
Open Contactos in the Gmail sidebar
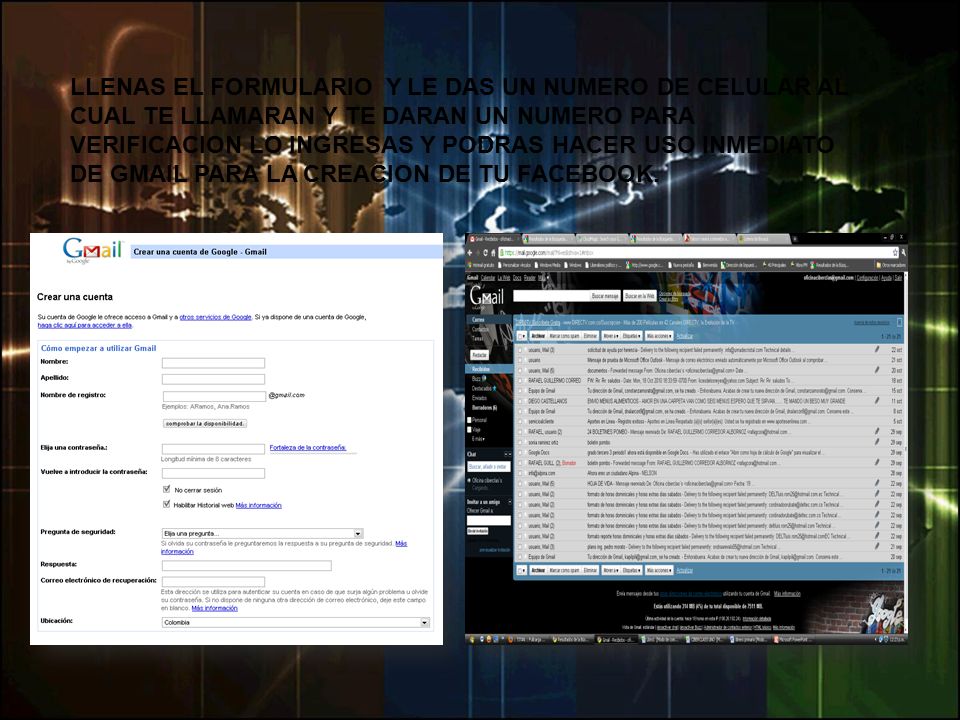[x=480, y=329]
